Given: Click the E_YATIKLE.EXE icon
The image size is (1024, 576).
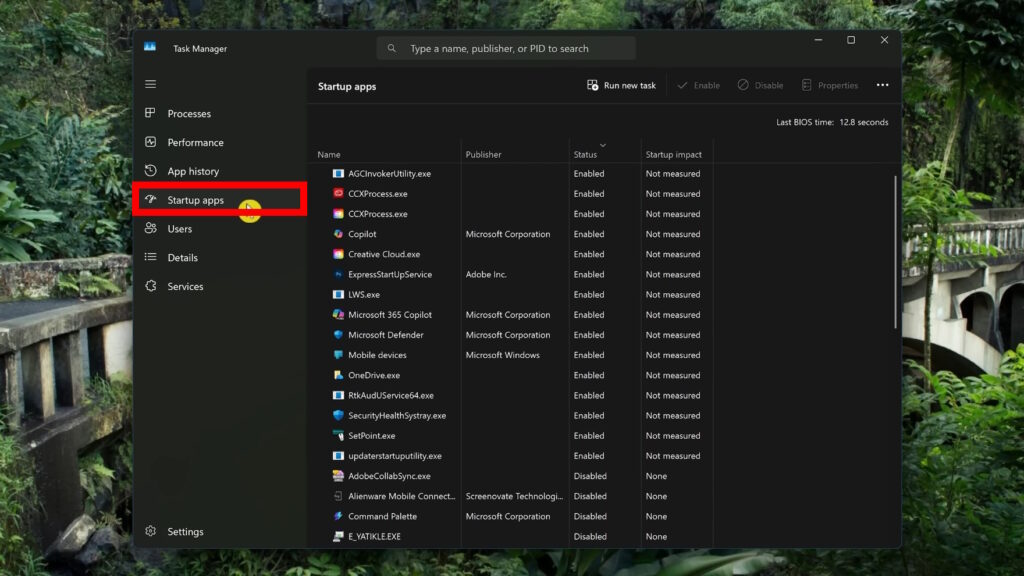Looking at the screenshot, I should click(x=338, y=536).
